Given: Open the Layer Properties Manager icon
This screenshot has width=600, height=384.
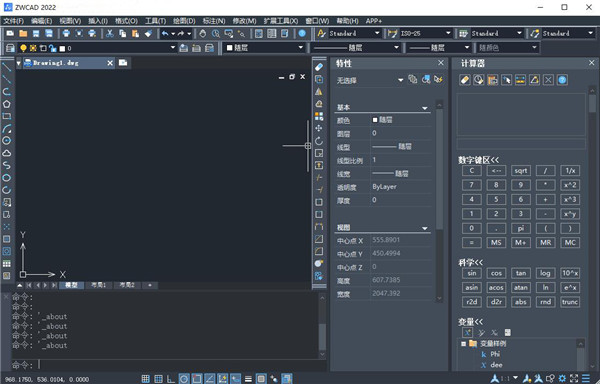Looking at the screenshot, I should tap(10, 48).
